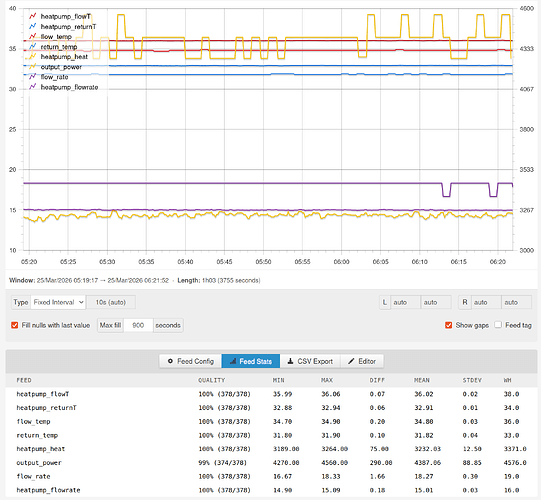541x500 pixels.
Task: Click the 10s (auto) interval field
Action: [111, 302]
